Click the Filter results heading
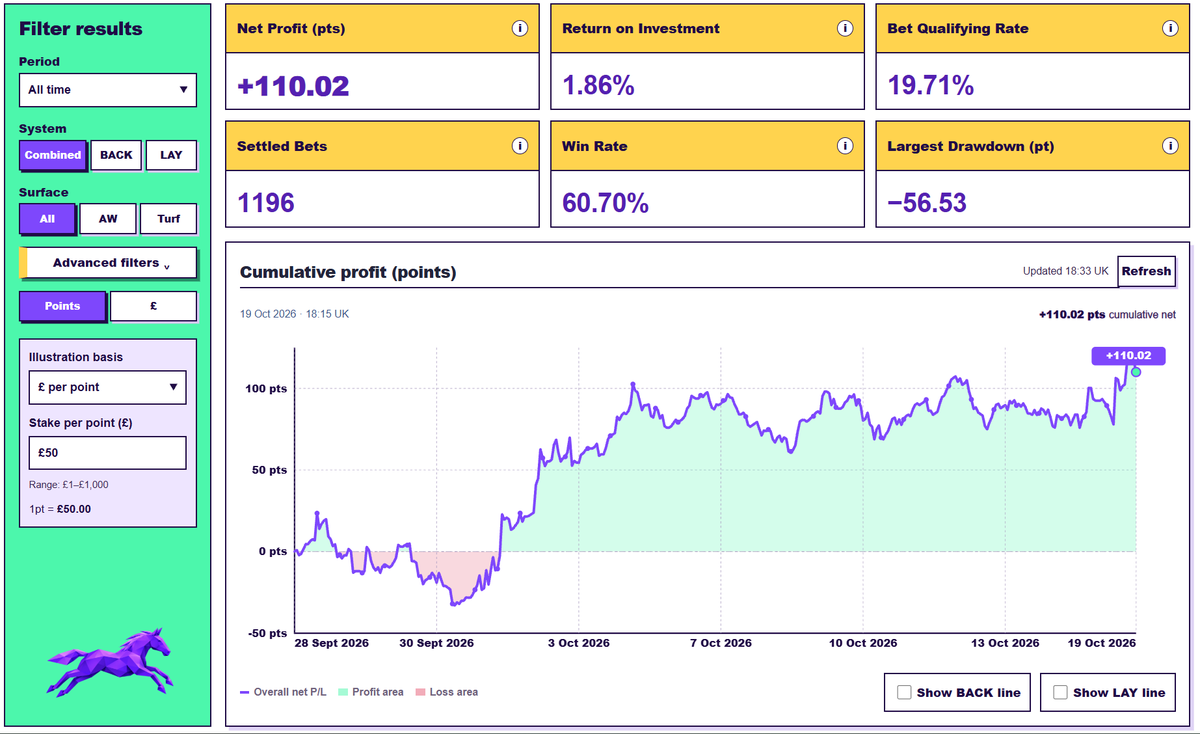This screenshot has height=734, width=1200. pyautogui.click(x=81, y=29)
